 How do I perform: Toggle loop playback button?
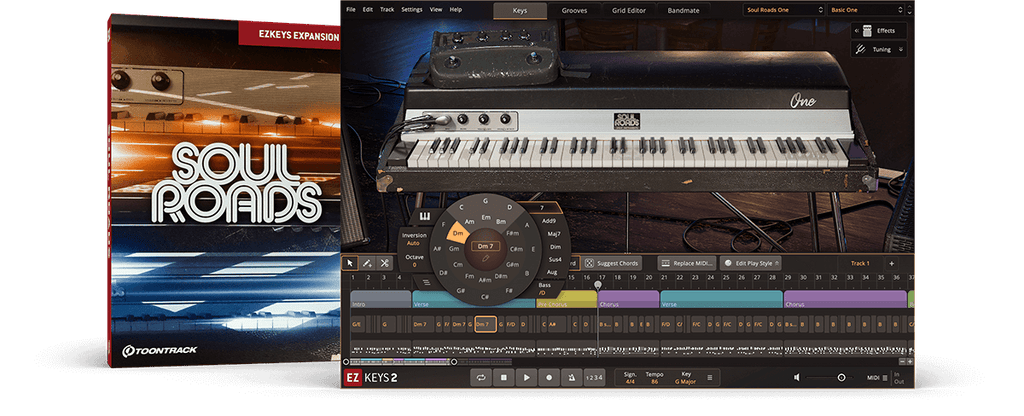(x=481, y=377)
